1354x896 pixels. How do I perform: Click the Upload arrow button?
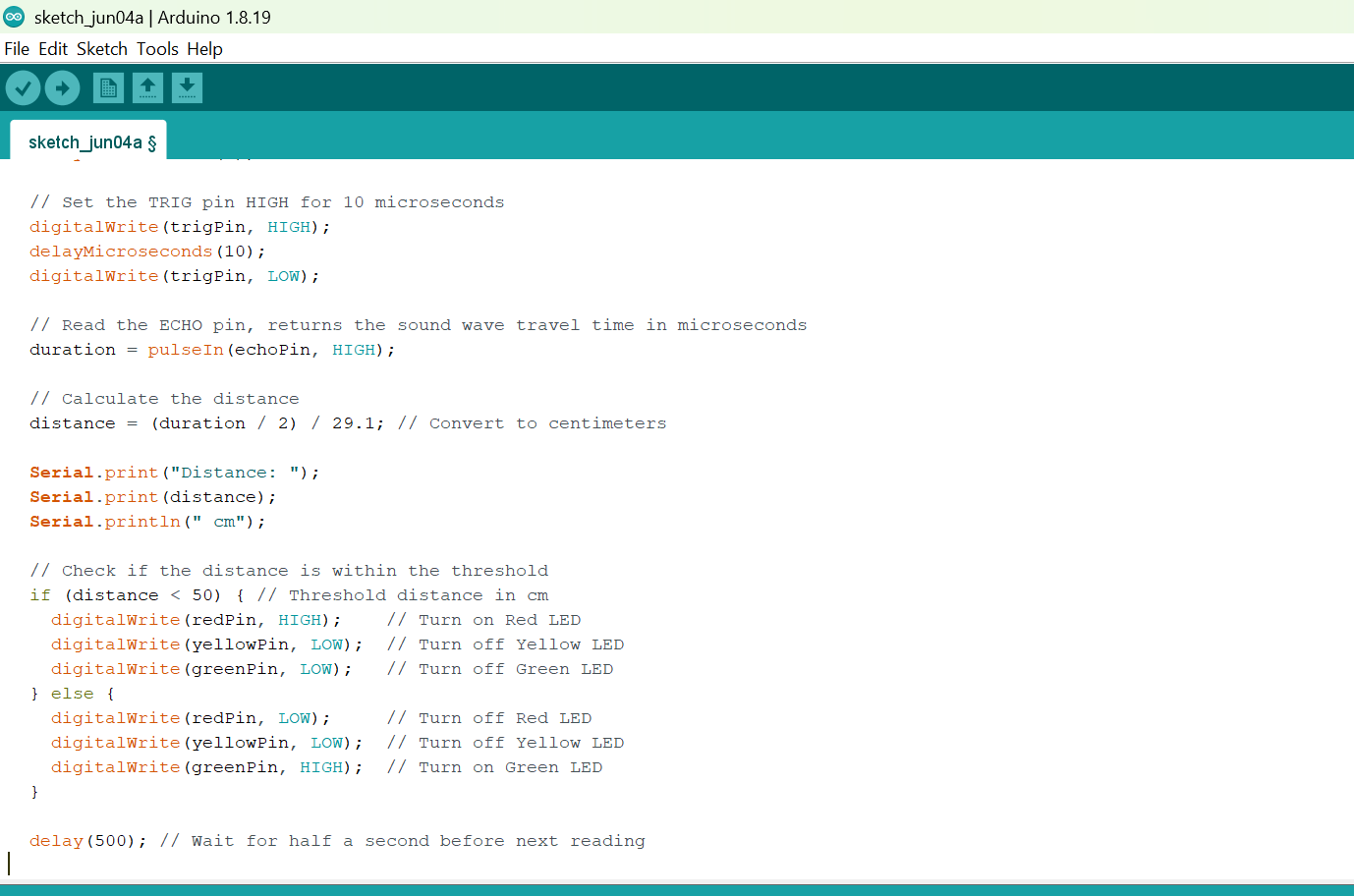pyautogui.click(x=63, y=88)
